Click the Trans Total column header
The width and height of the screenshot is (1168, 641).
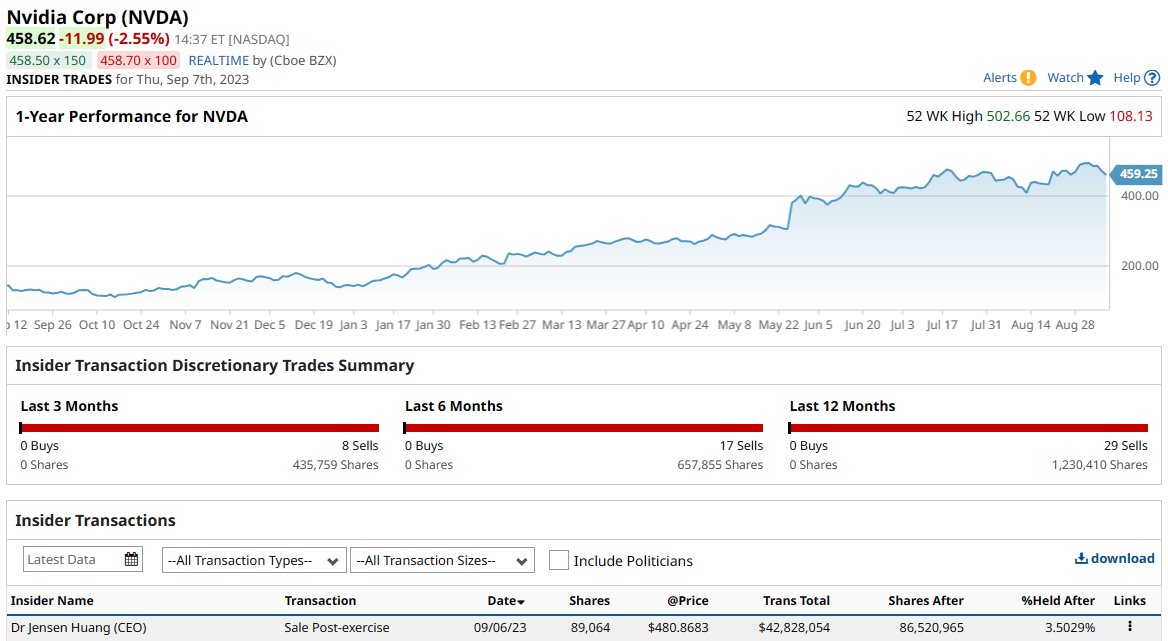796,601
